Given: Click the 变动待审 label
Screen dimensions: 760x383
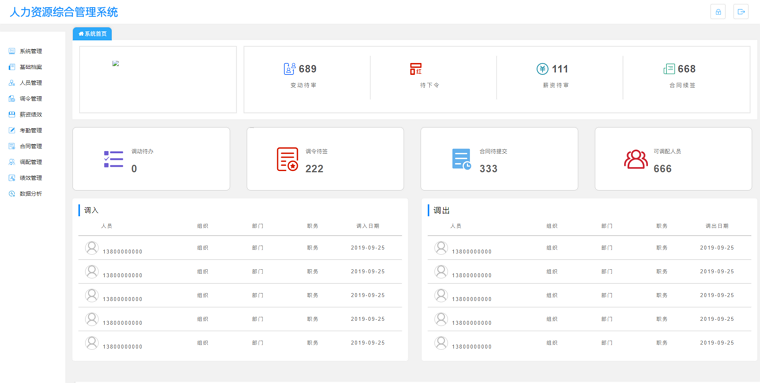Looking at the screenshot, I should tap(303, 85).
